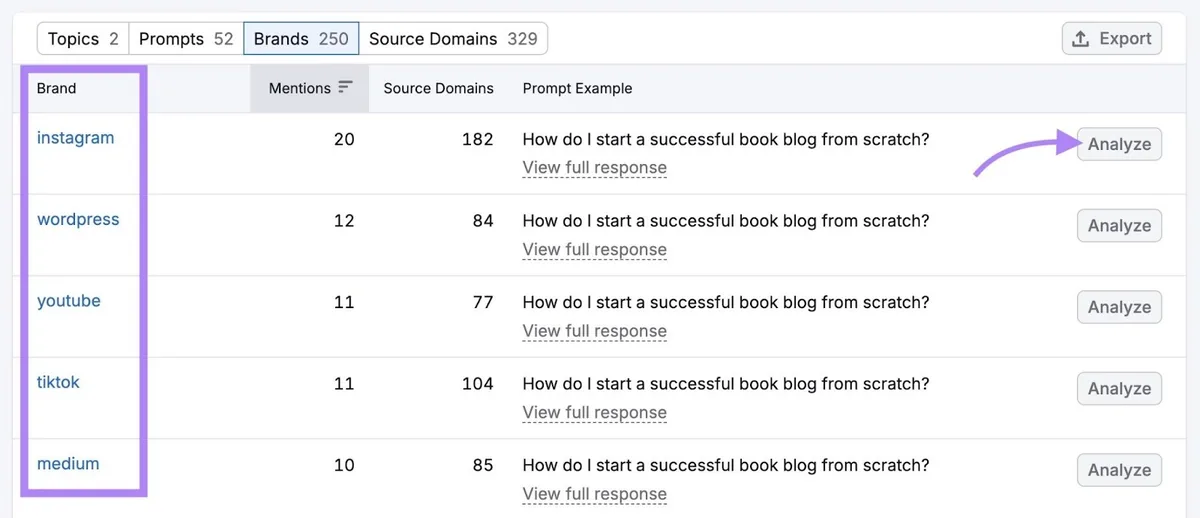The width and height of the screenshot is (1200, 518).
Task: Click medium source domains value 85
Action: coord(483,465)
